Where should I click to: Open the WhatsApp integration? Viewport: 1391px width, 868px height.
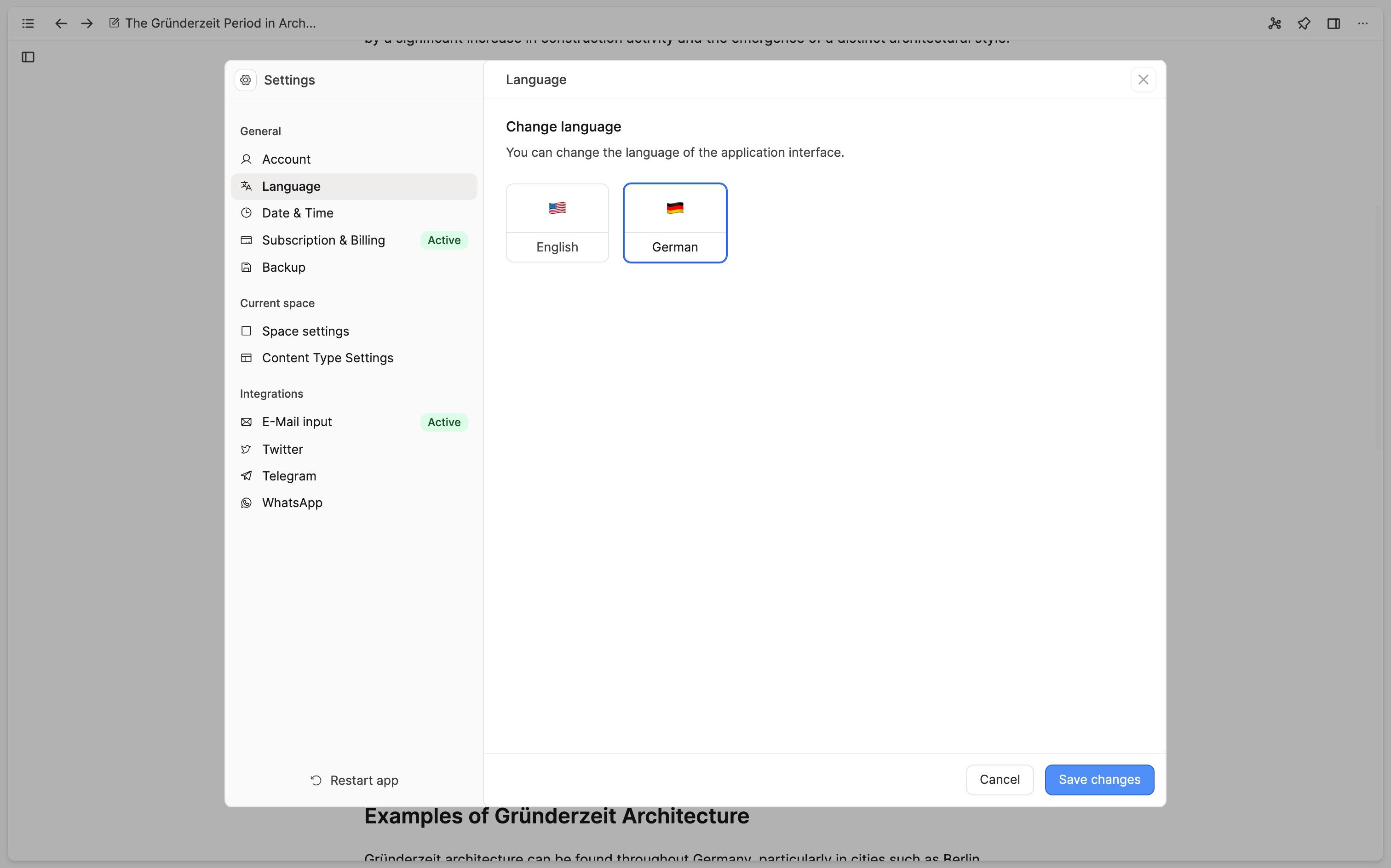293,503
